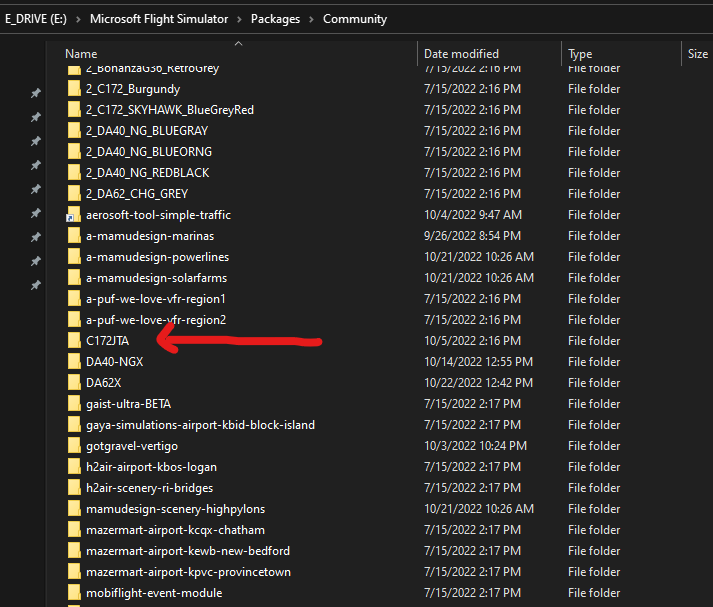713x607 pixels.
Task: Click the C172JTA folder icon
Action: [74, 341]
